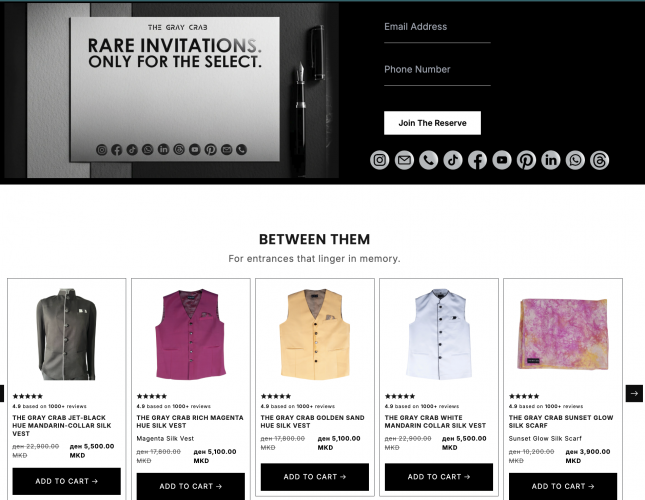The width and height of the screenshot is (645, 500).
Task: Open the large LinkedIn social icon
Action: pyautogui.click(x=551, y=160)
